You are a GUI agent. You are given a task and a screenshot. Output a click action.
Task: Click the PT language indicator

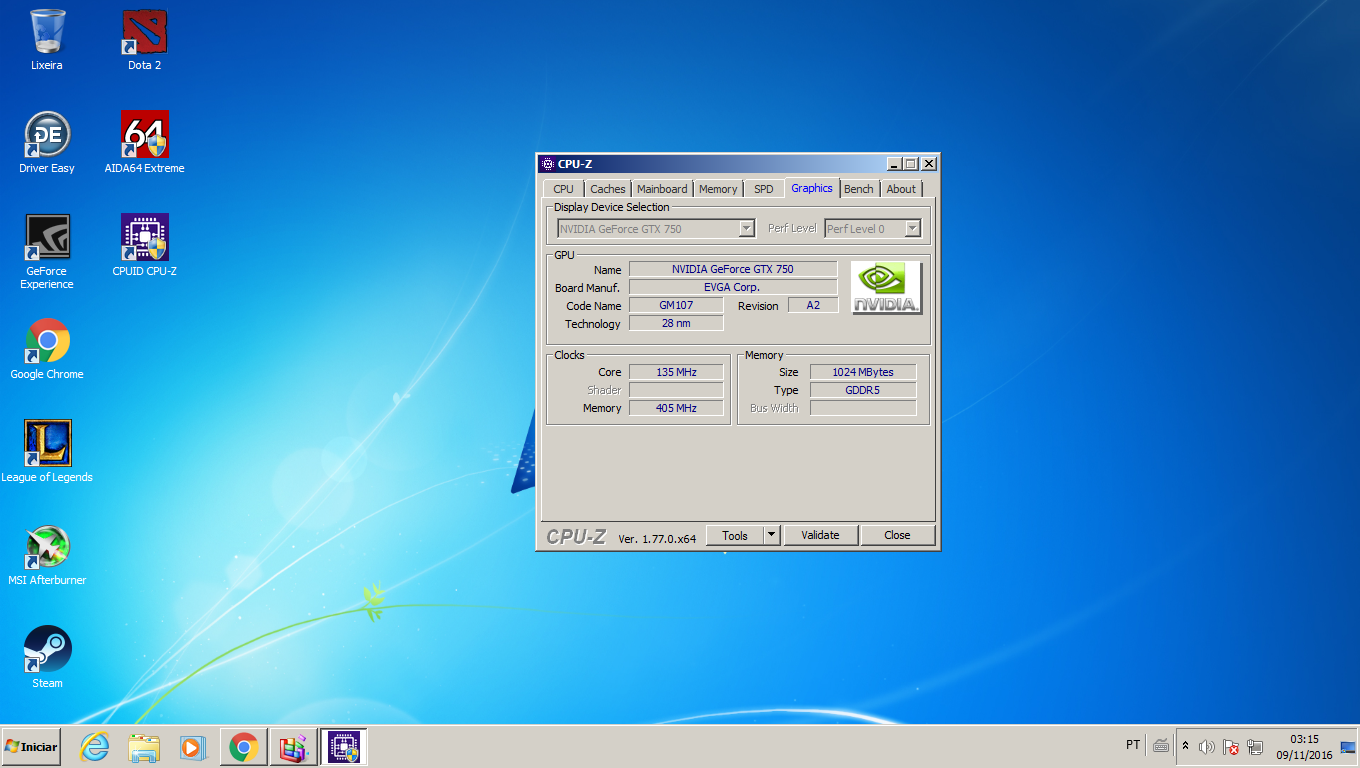(x=1133, y=745)
